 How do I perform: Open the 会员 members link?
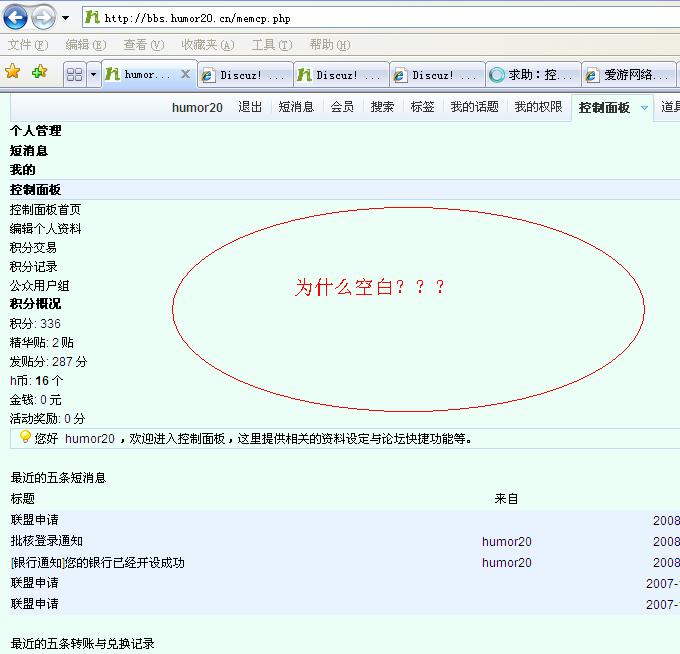342,107
